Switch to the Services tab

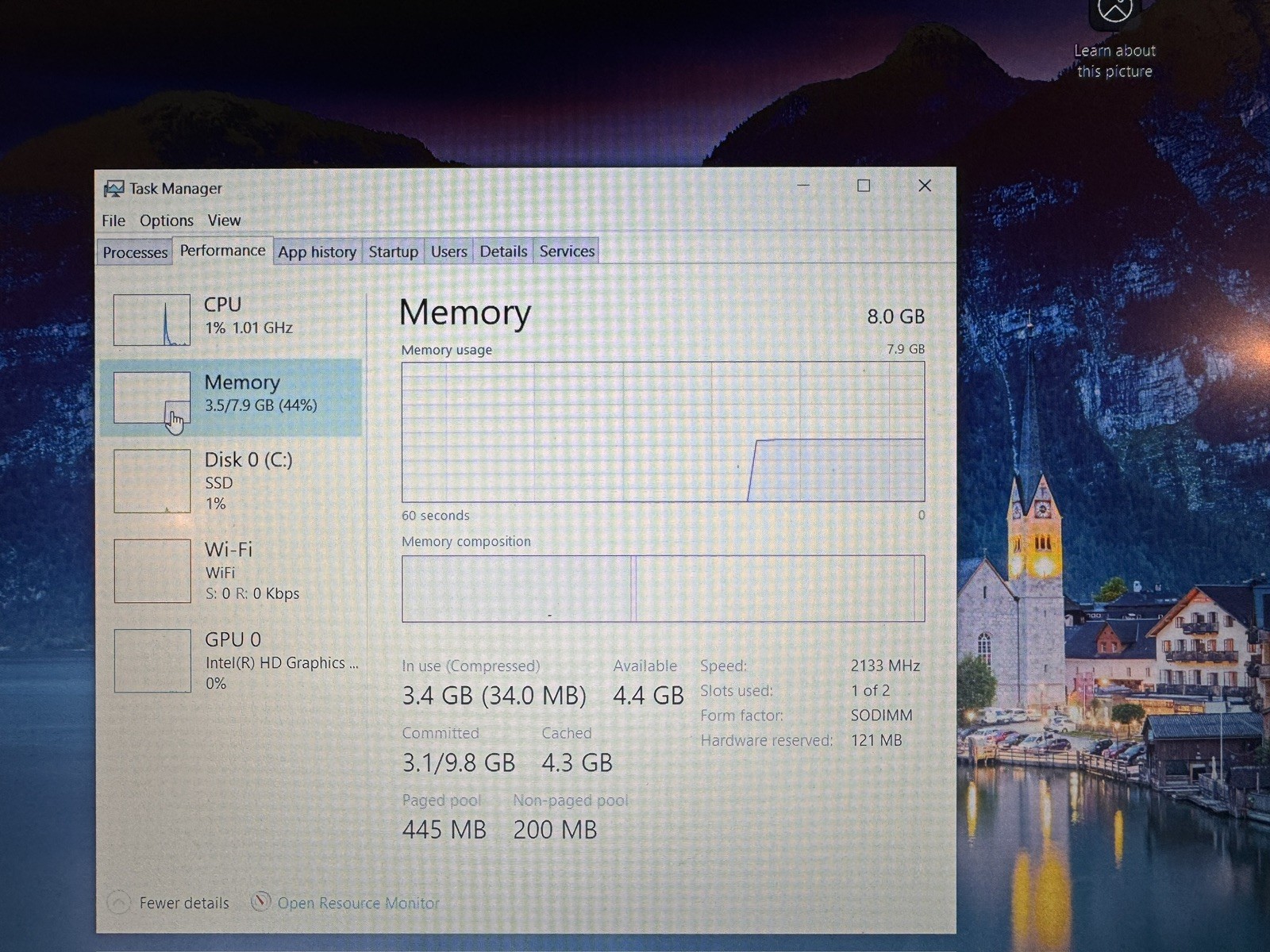pyautogui.click(x=567, y=251)
